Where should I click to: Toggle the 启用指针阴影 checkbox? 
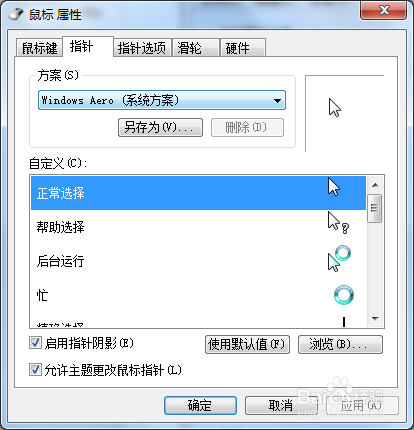click(35, 343)
